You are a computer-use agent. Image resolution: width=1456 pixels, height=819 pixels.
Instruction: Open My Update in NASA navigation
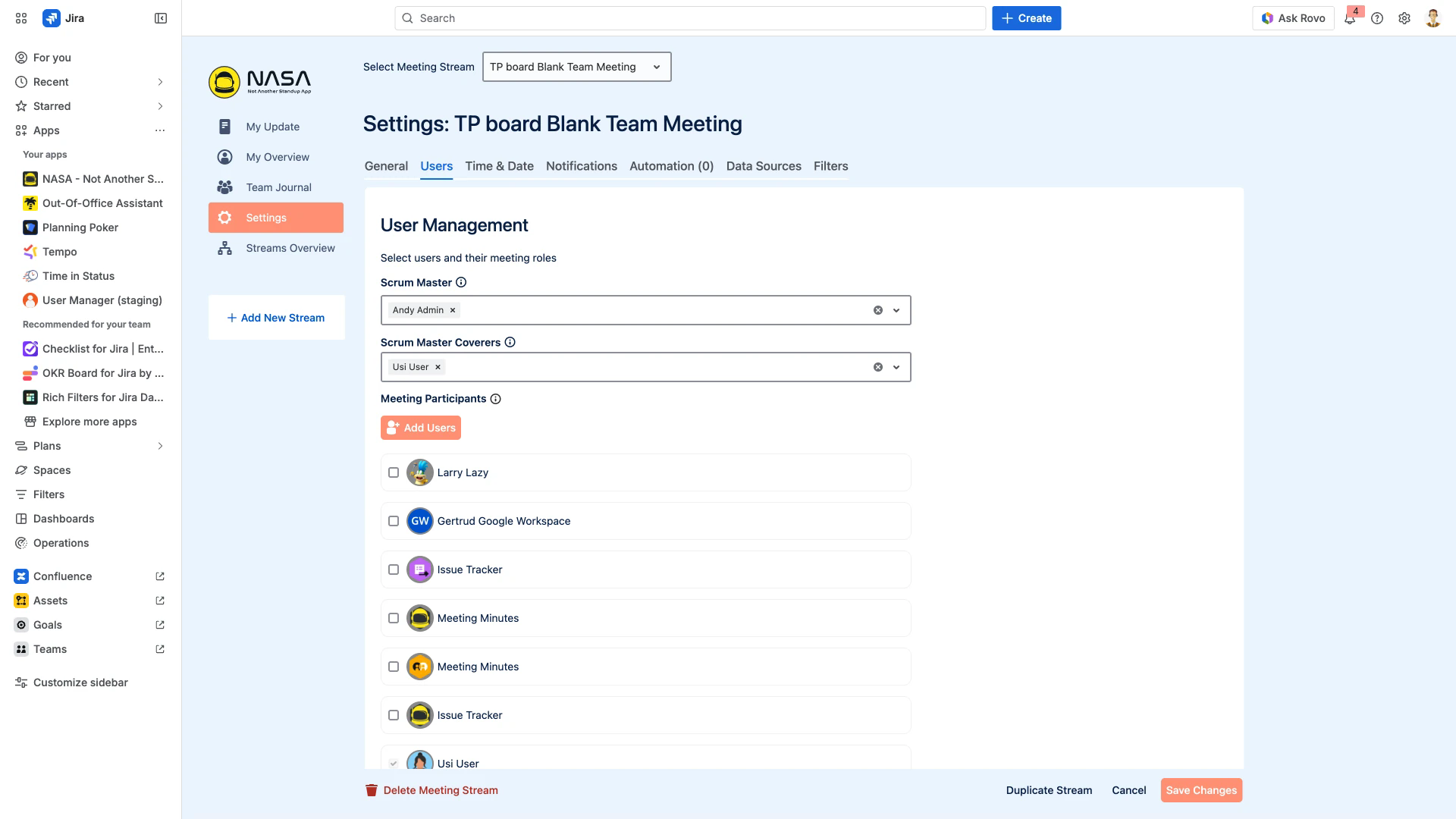(x=272, y=127)
